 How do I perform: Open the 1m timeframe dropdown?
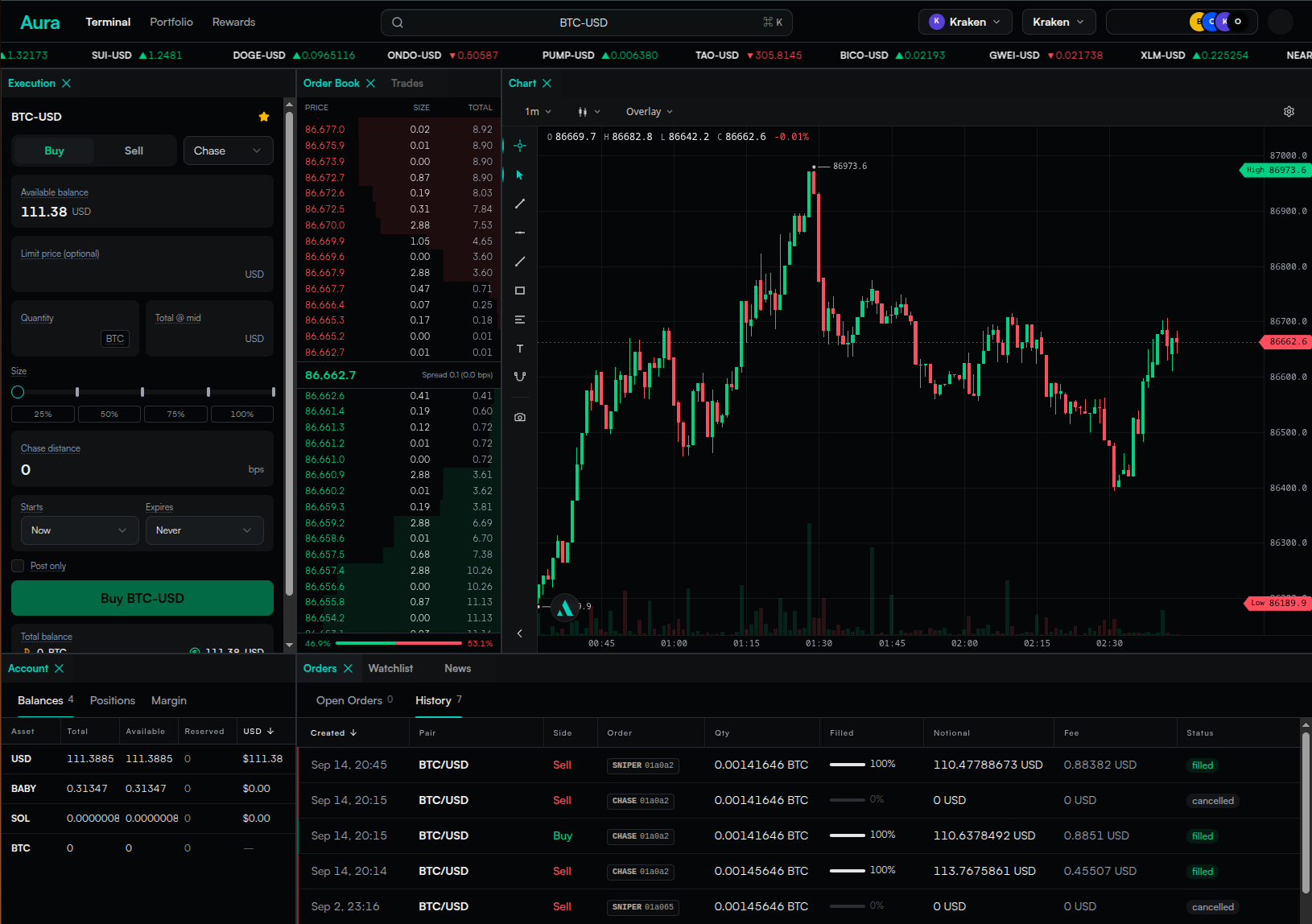point(538,112)
